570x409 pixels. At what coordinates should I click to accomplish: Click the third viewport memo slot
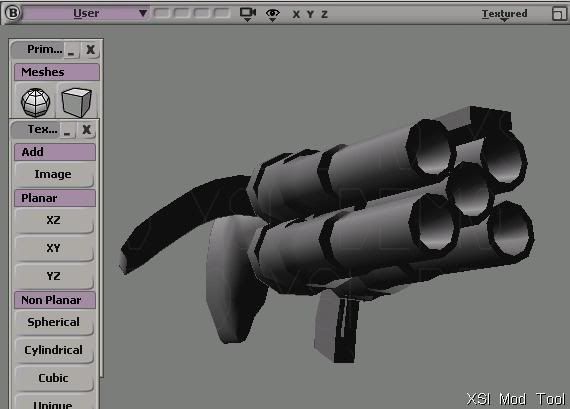coord(201,13)
